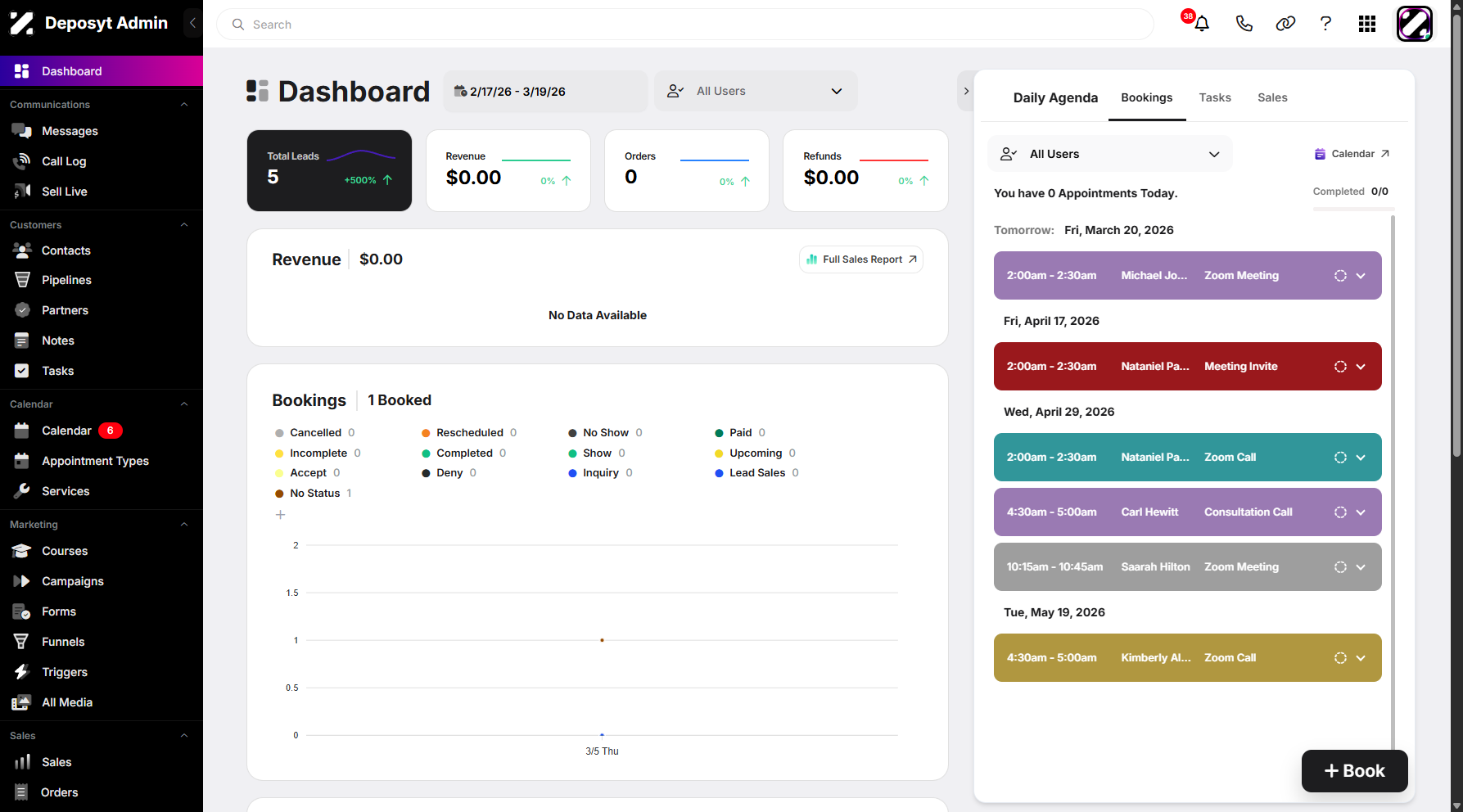
Task: Click the date range 2/17/26 - 3/19/26
Action: pos(545,92)
